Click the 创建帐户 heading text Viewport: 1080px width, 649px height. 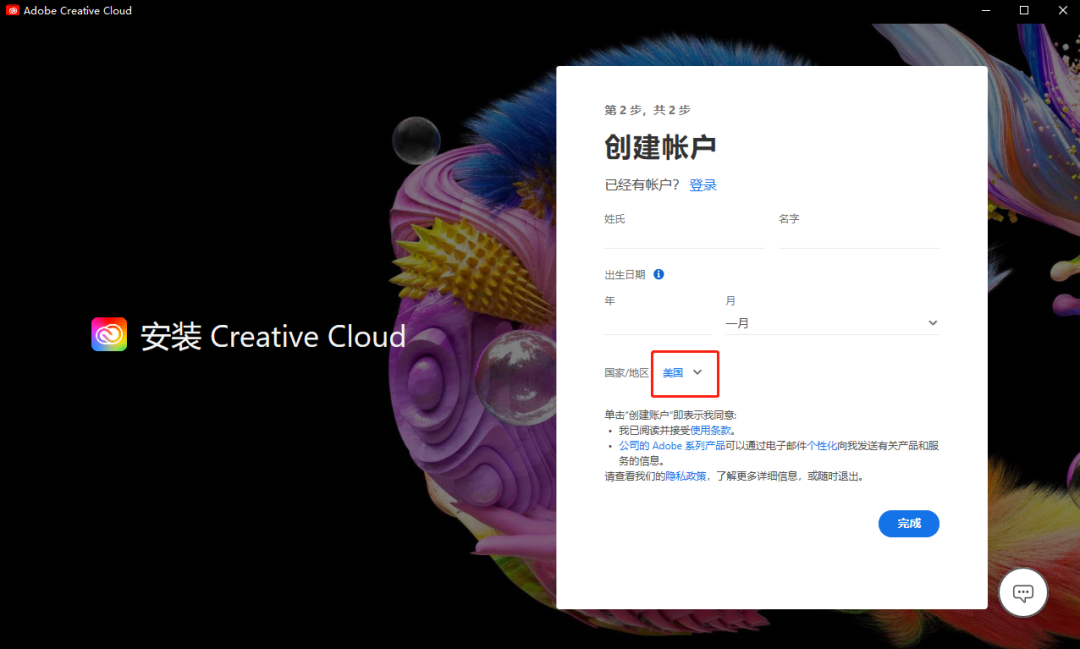pyautogui.click(x=660, y=147)
